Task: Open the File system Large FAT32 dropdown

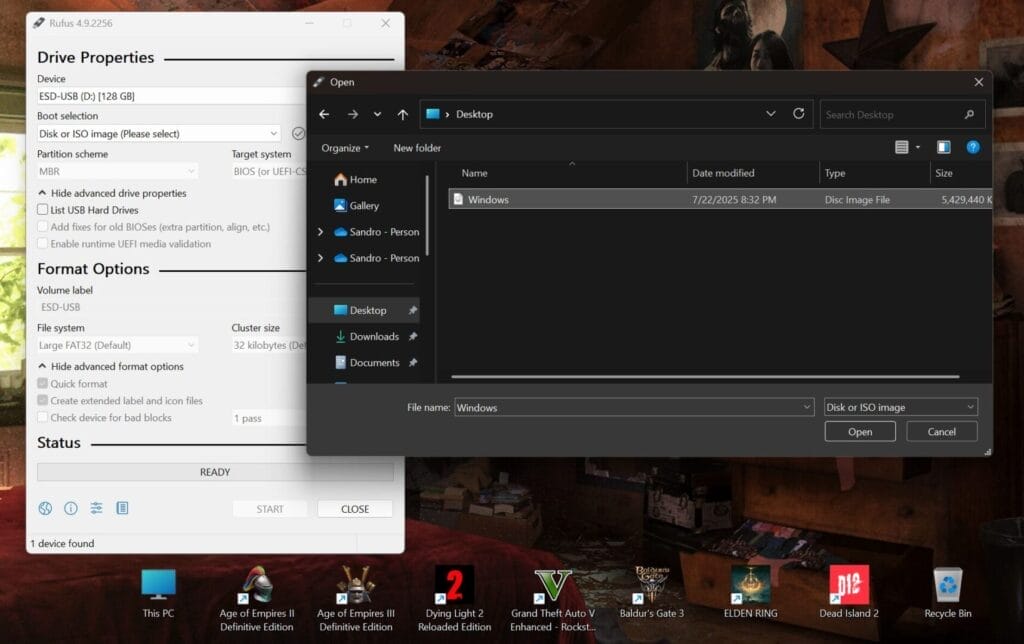Action: 118,345
